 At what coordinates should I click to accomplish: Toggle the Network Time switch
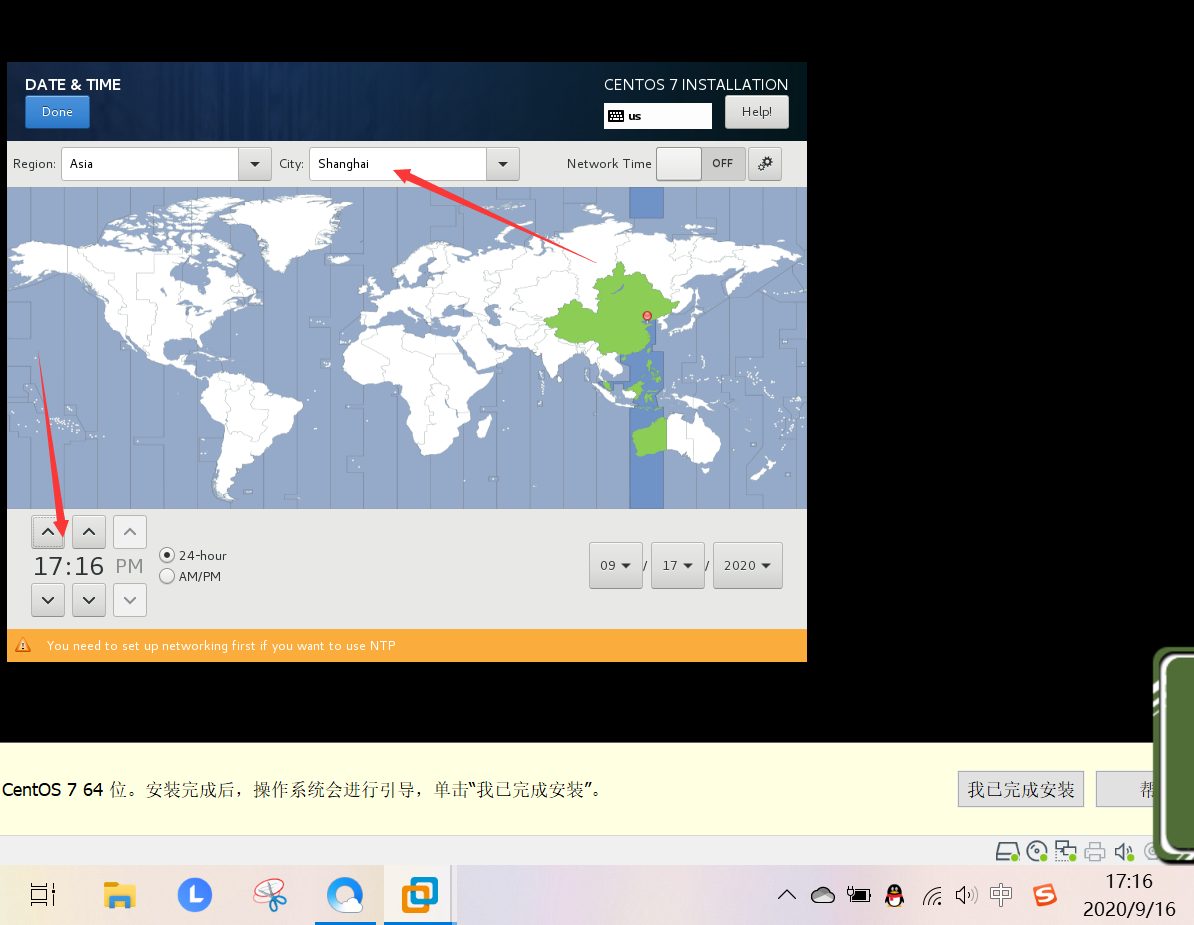701,164
